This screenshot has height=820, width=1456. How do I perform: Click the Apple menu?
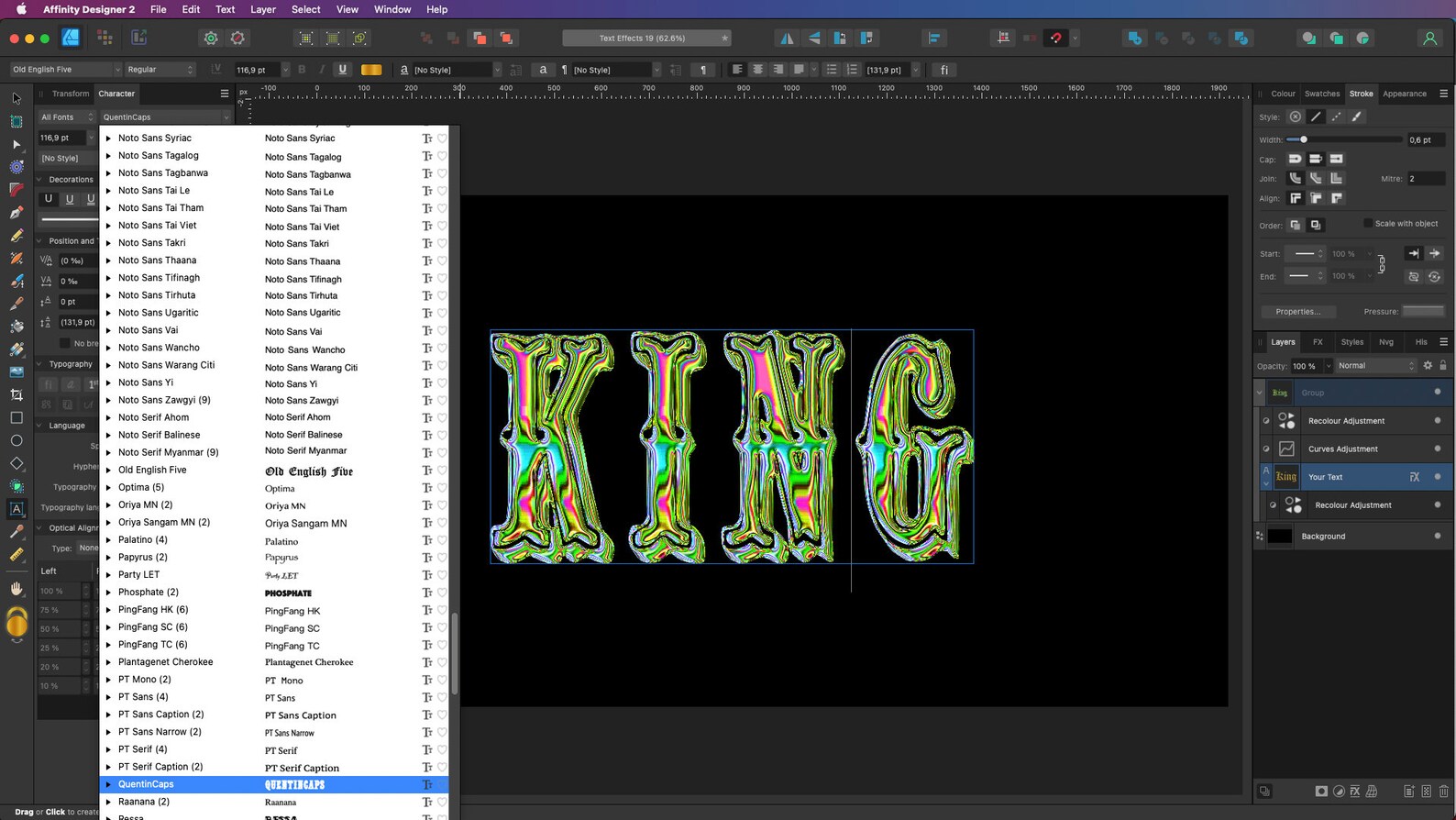pos(21,9)
